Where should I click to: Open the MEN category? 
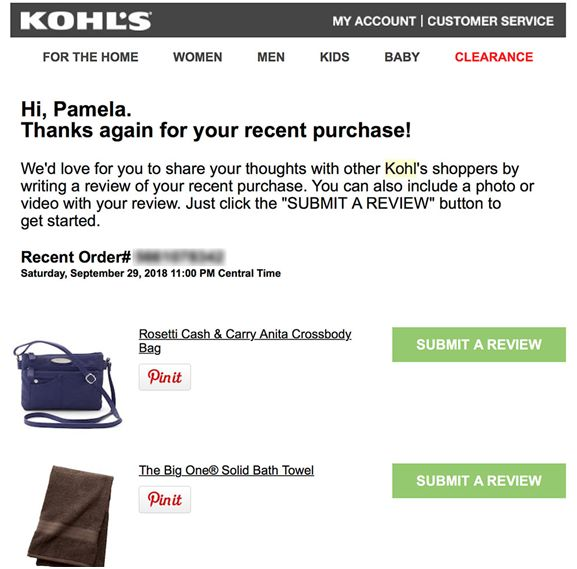pyautogui.click(x=271, y=57)
